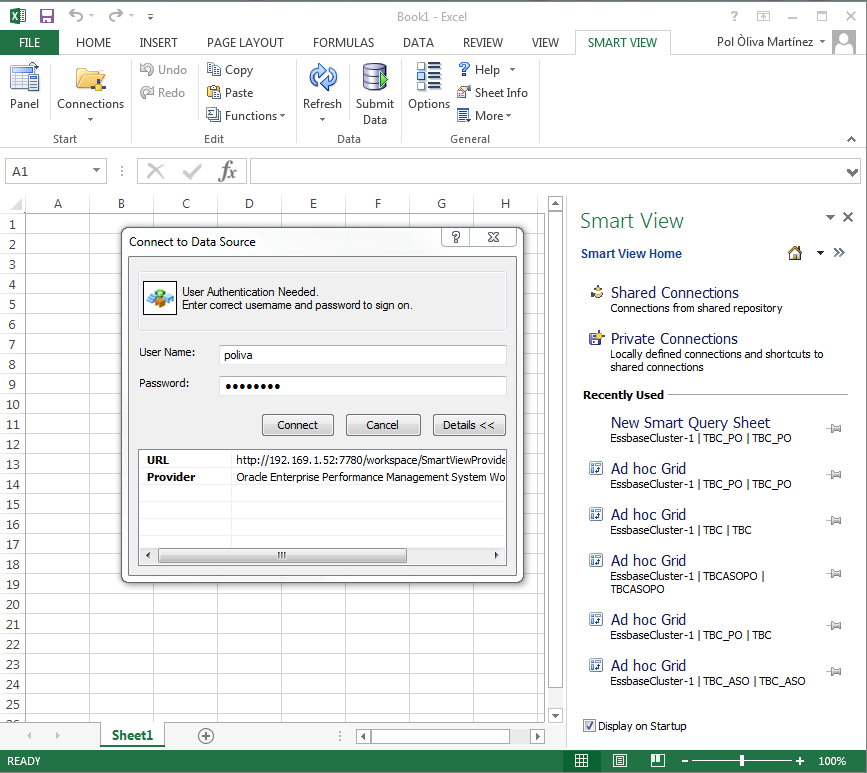Open the Help dropdown arrow
The width and height of the screenshot is (867, 773).
(512, 70)
